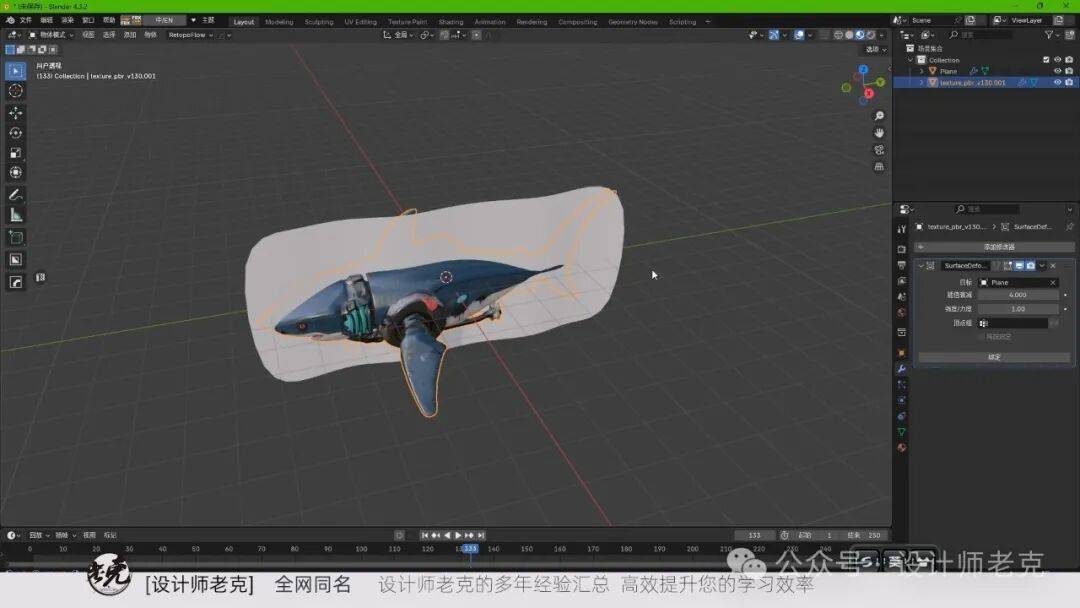Open the Modifiers wrench properties tab
The height and width of the screenshot is (608, 1080).
(x=902, y=369)
